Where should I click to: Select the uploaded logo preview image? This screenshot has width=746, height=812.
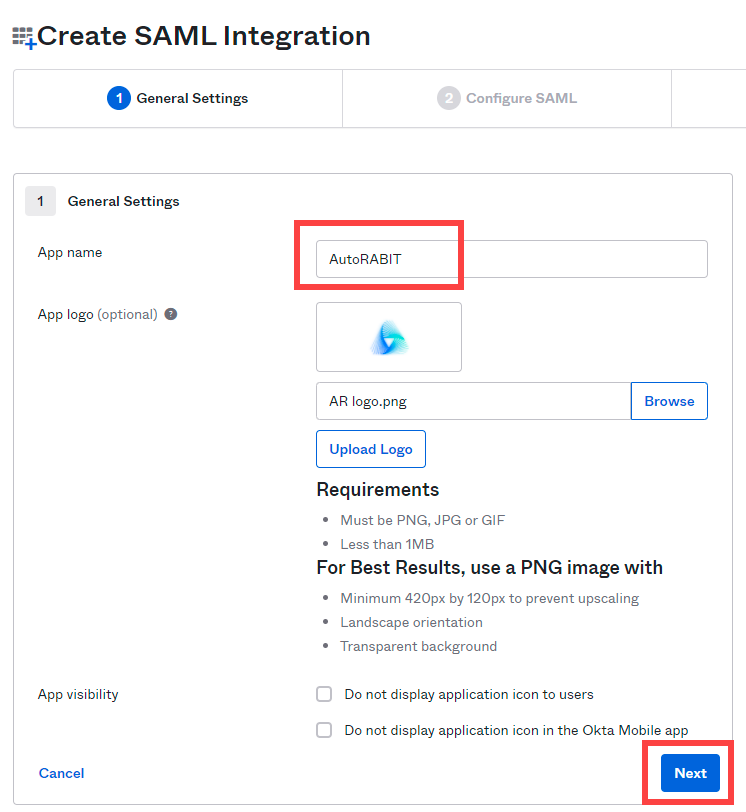(389, 338)
